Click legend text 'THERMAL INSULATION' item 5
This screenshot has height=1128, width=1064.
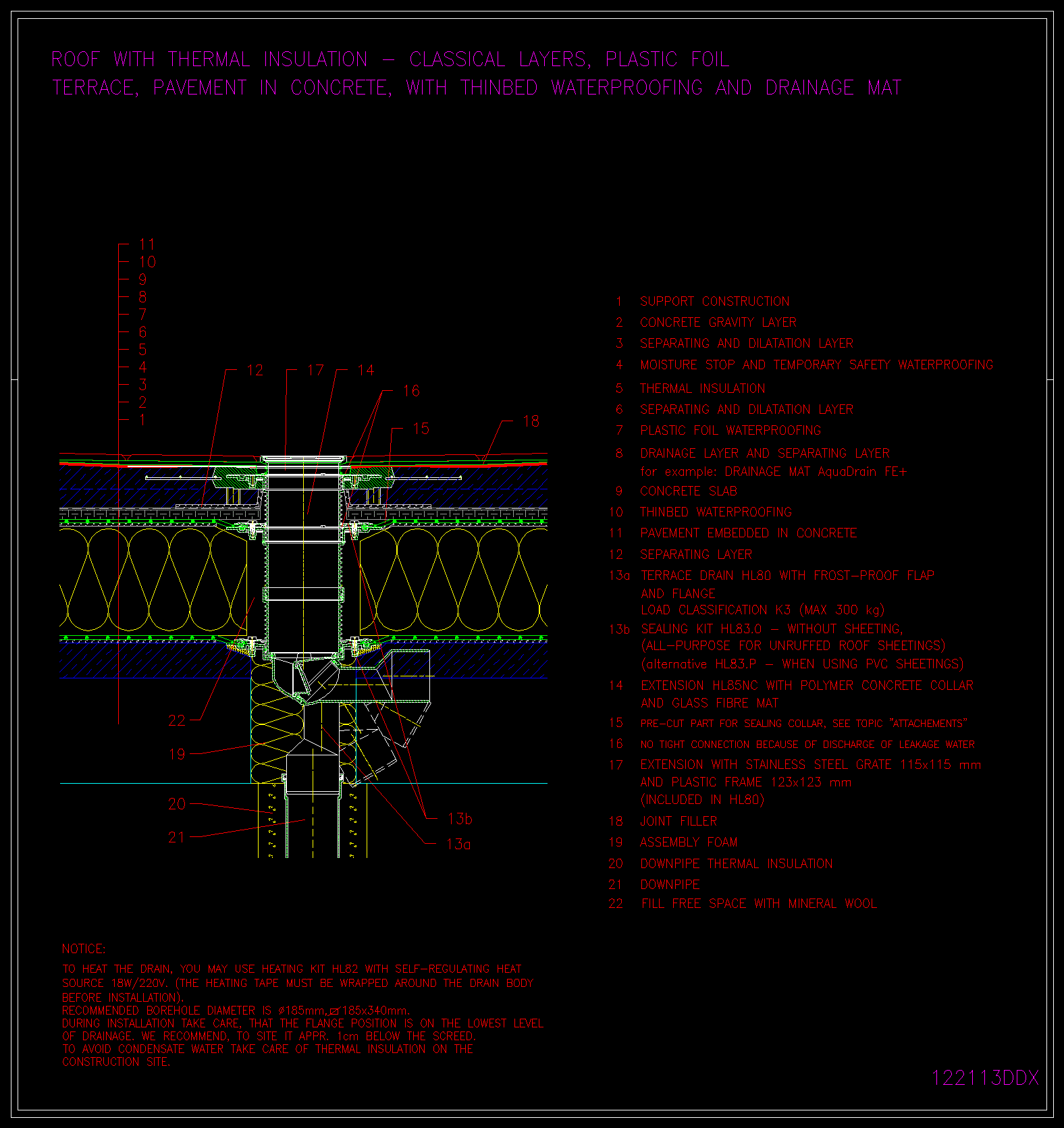tap(703, 389)
